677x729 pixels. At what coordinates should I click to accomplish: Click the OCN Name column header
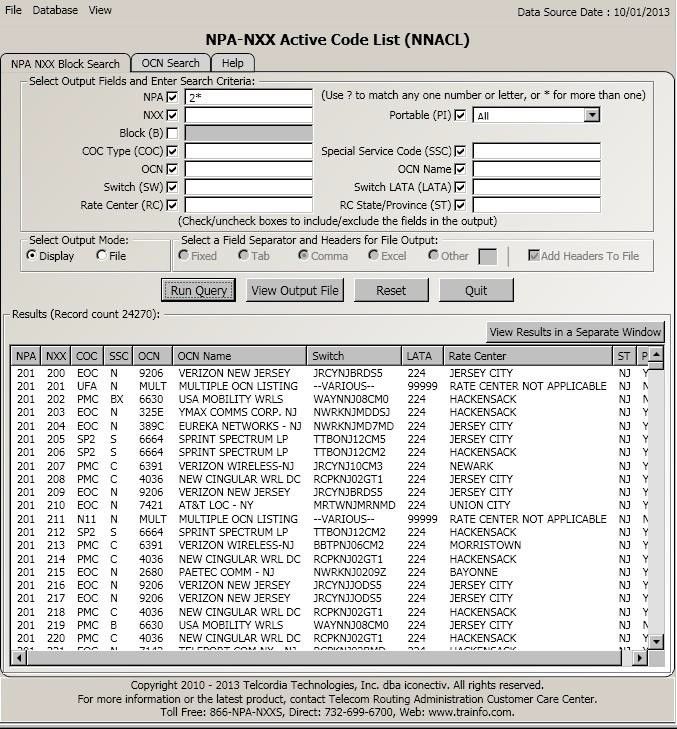pos(239,356)
